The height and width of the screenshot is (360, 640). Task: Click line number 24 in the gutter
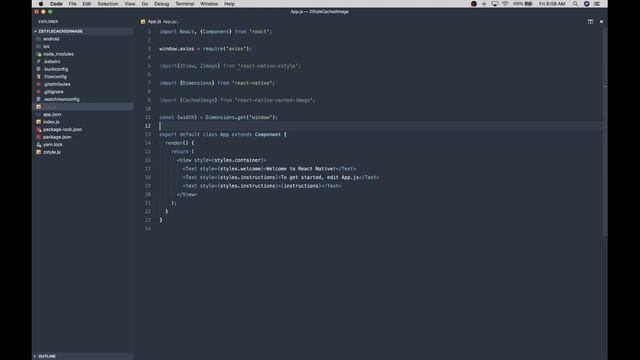tap(148, 229)
